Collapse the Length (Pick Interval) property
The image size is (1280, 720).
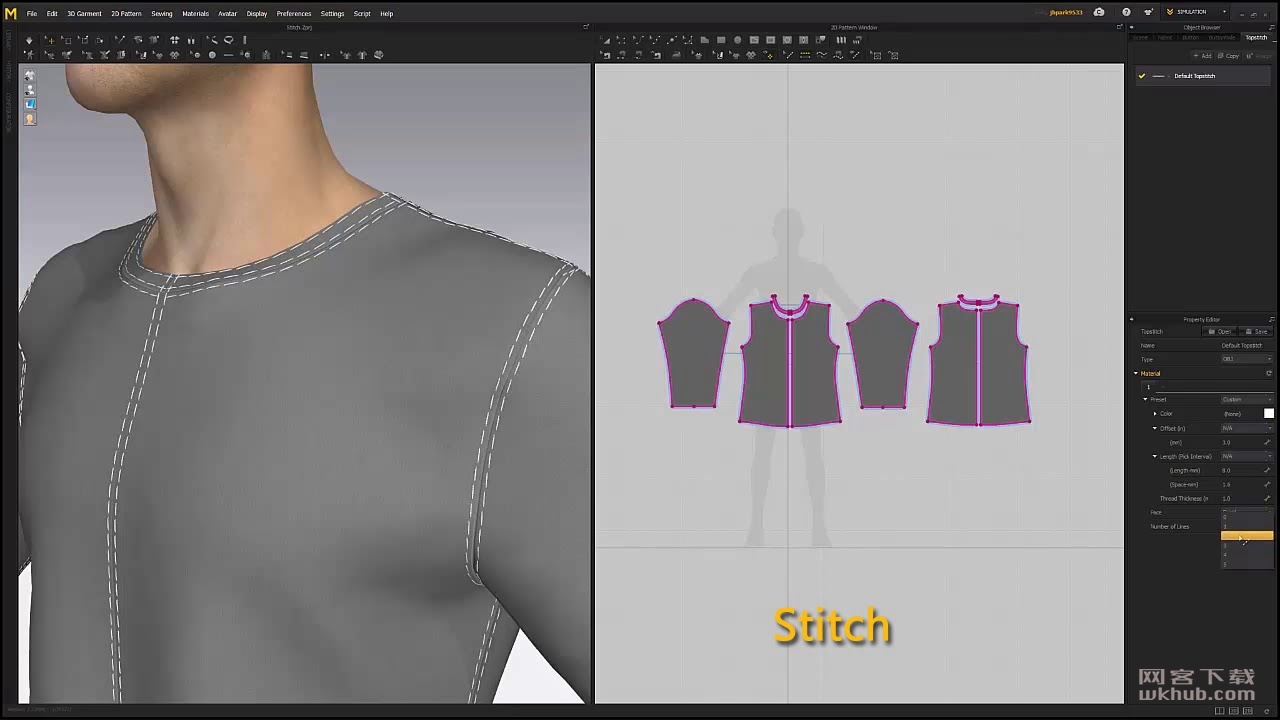(x=1155, y=456)
